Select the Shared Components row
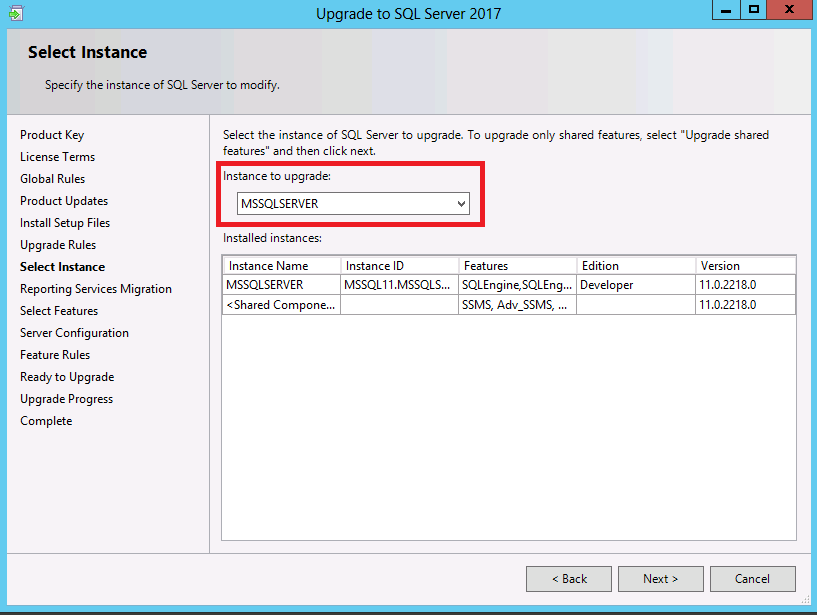Screen dimensions: 817x615 coord(509,304)
